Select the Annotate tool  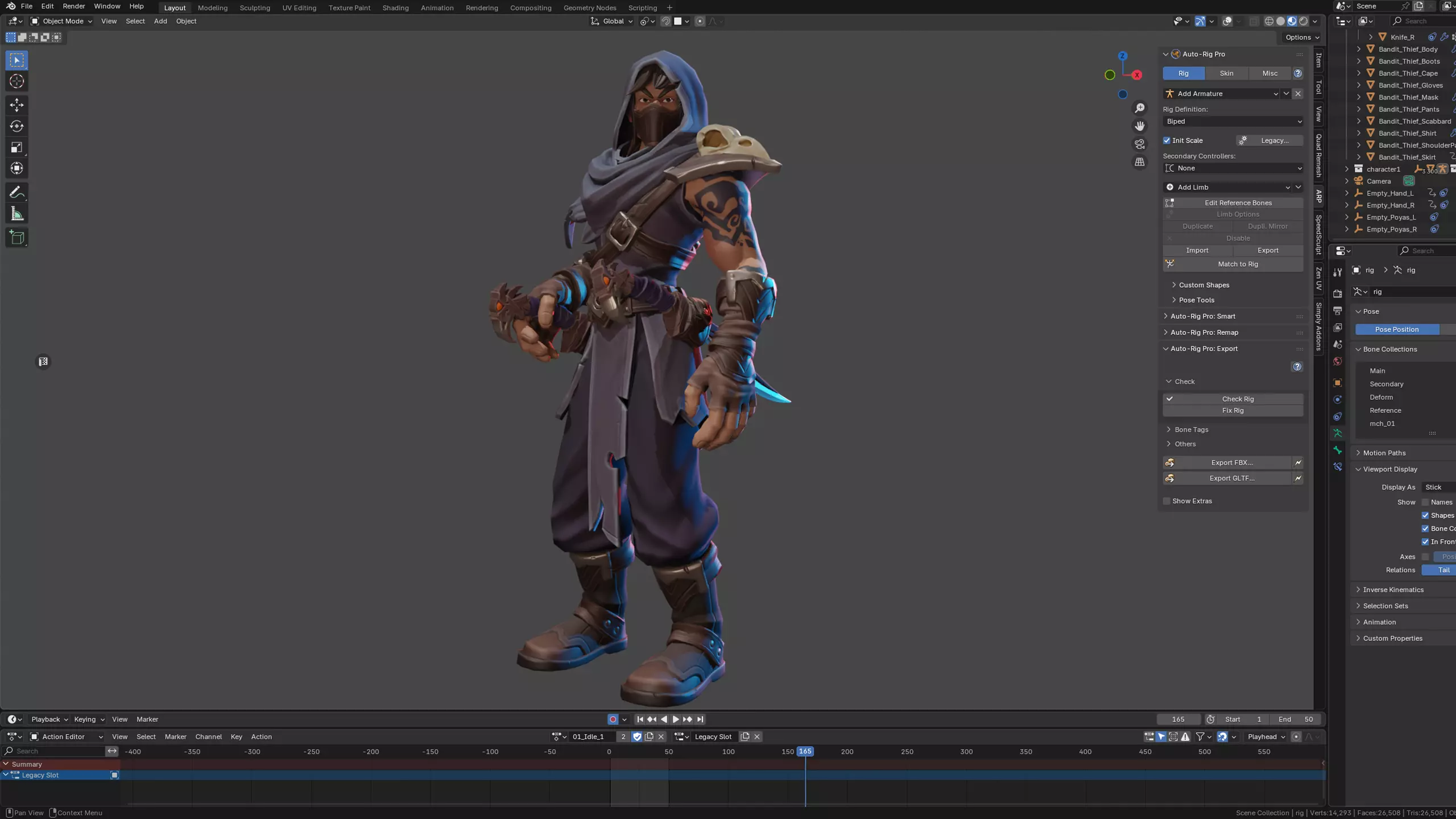pyautogui.click(x=16, y=193)
